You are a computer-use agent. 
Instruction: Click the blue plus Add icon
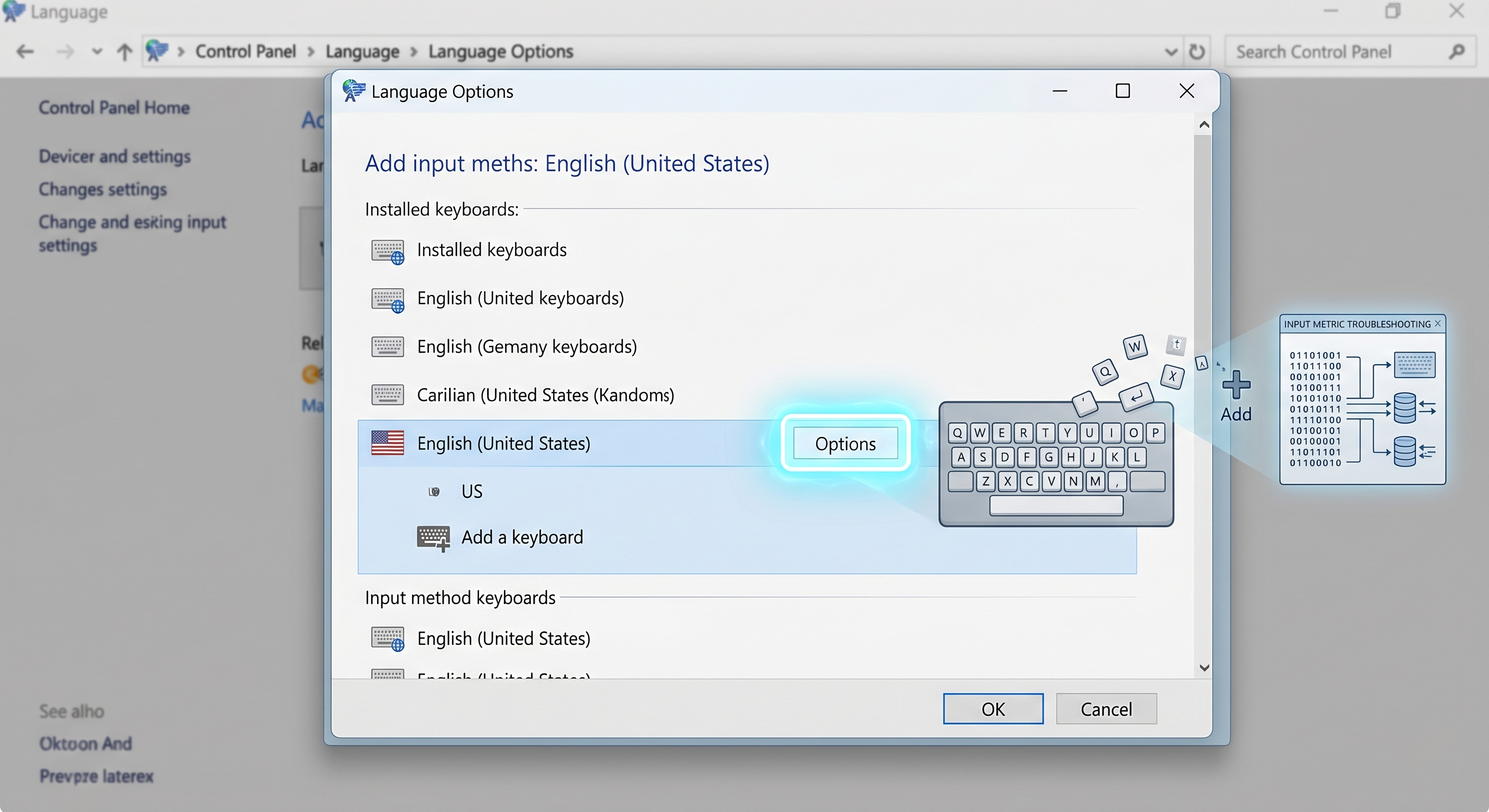click(x=1236, y=385)
